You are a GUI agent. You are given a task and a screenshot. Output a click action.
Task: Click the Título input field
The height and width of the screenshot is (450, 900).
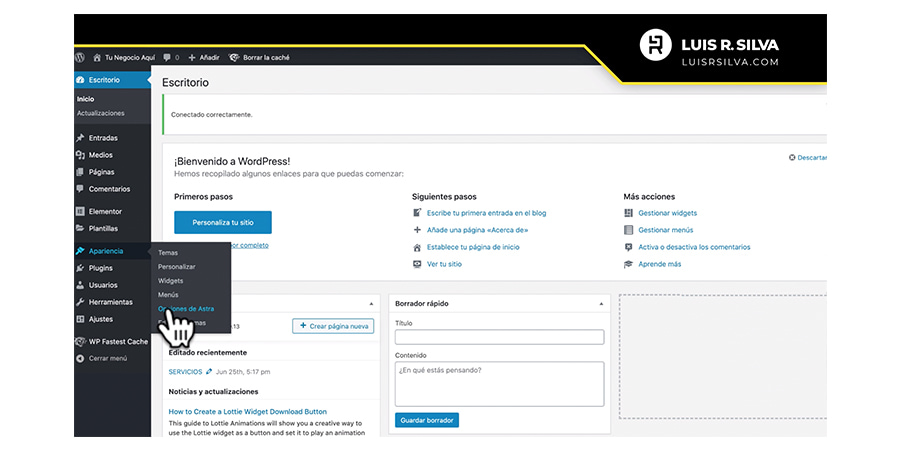tap(499, 337)
